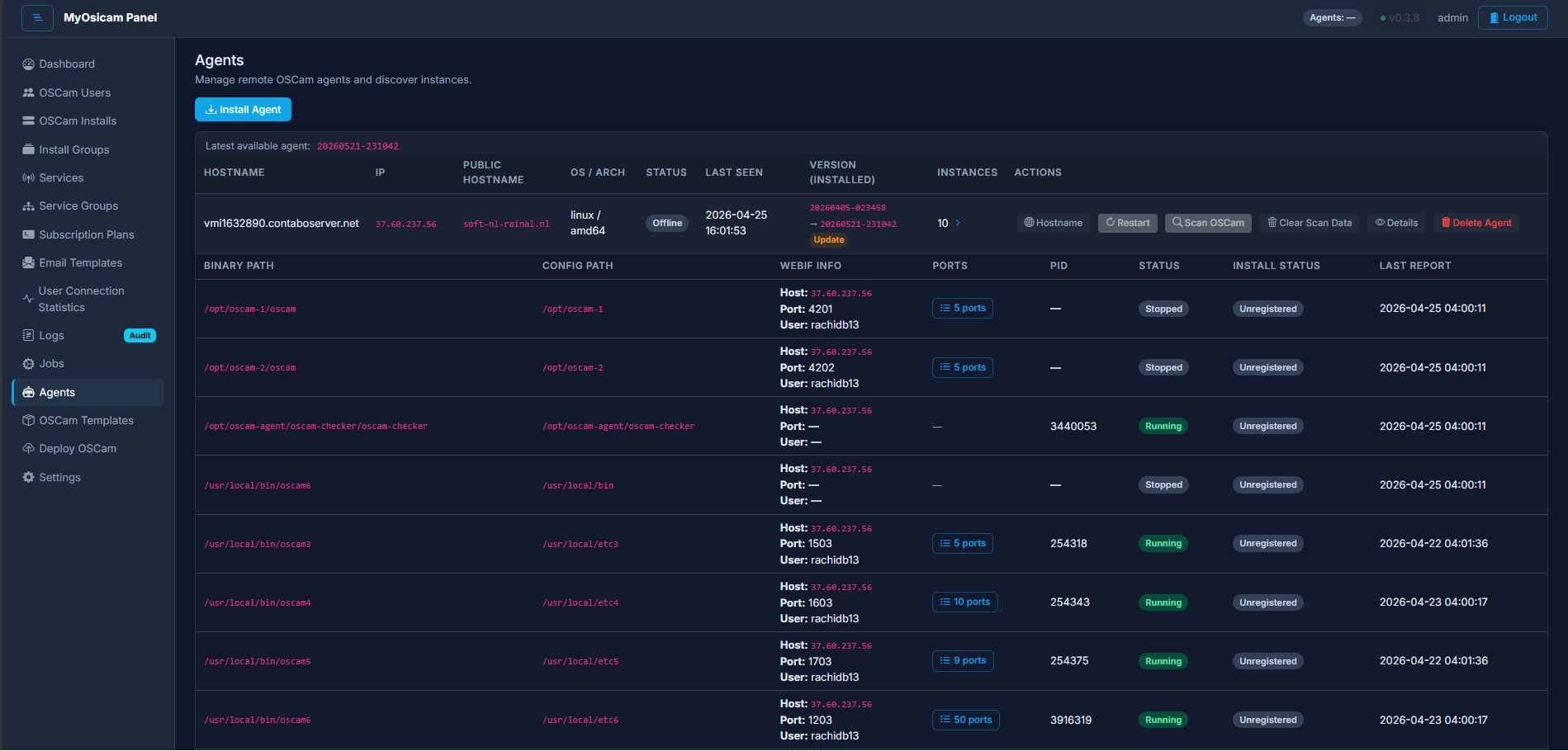Expand 50 ports for etc6 instance
This screenshot has height=751, width=1568.
pos(966,720)
